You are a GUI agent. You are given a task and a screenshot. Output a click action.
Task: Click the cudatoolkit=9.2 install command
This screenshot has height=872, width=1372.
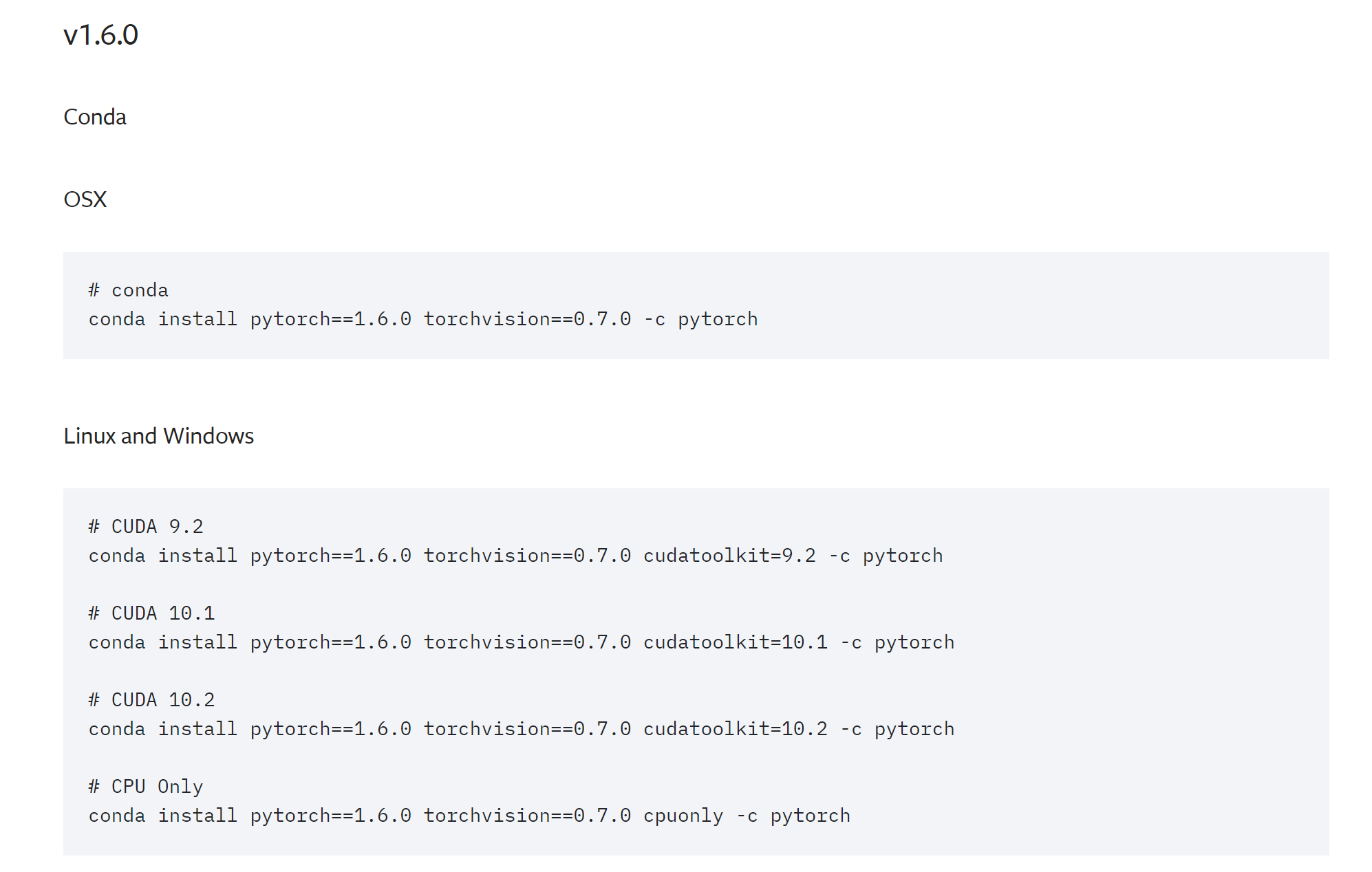(x=516, y=556)
